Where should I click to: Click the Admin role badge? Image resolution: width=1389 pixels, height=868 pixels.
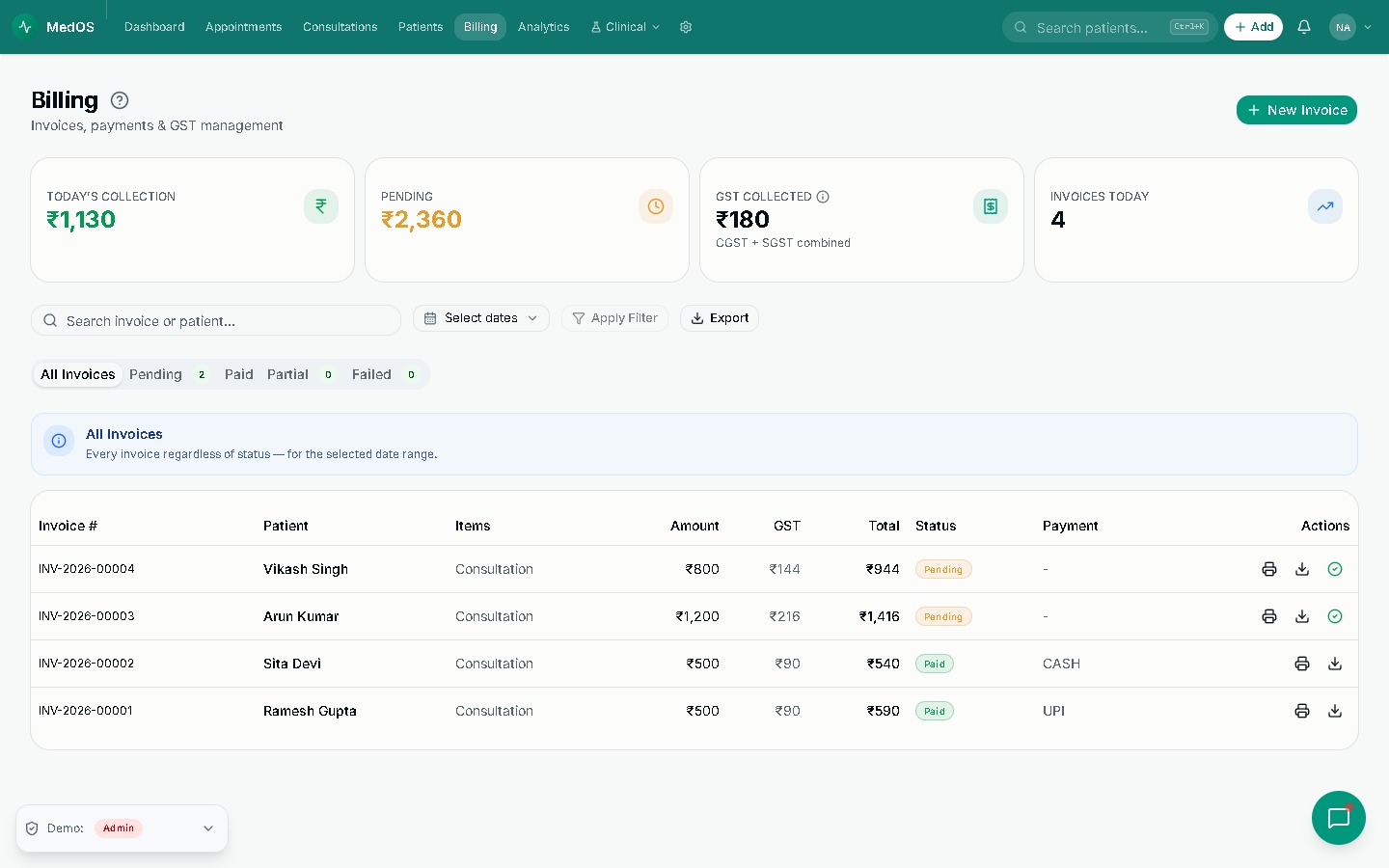(119, 828)
